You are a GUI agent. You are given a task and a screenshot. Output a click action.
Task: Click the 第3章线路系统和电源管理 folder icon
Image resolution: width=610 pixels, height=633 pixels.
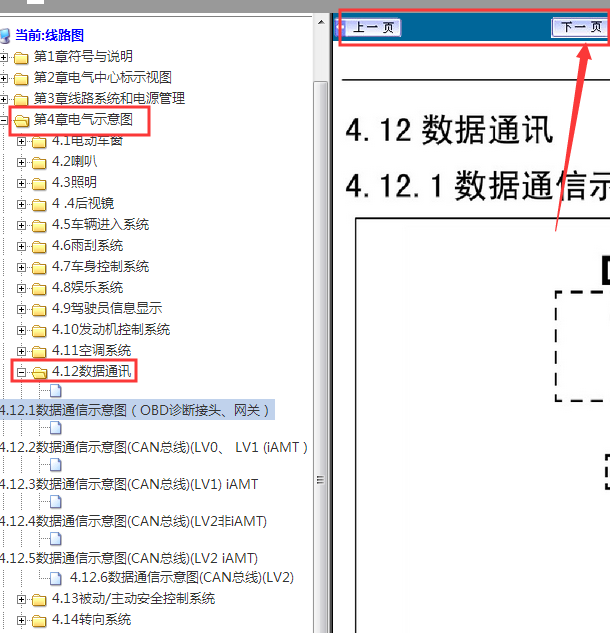pos(21,99)
